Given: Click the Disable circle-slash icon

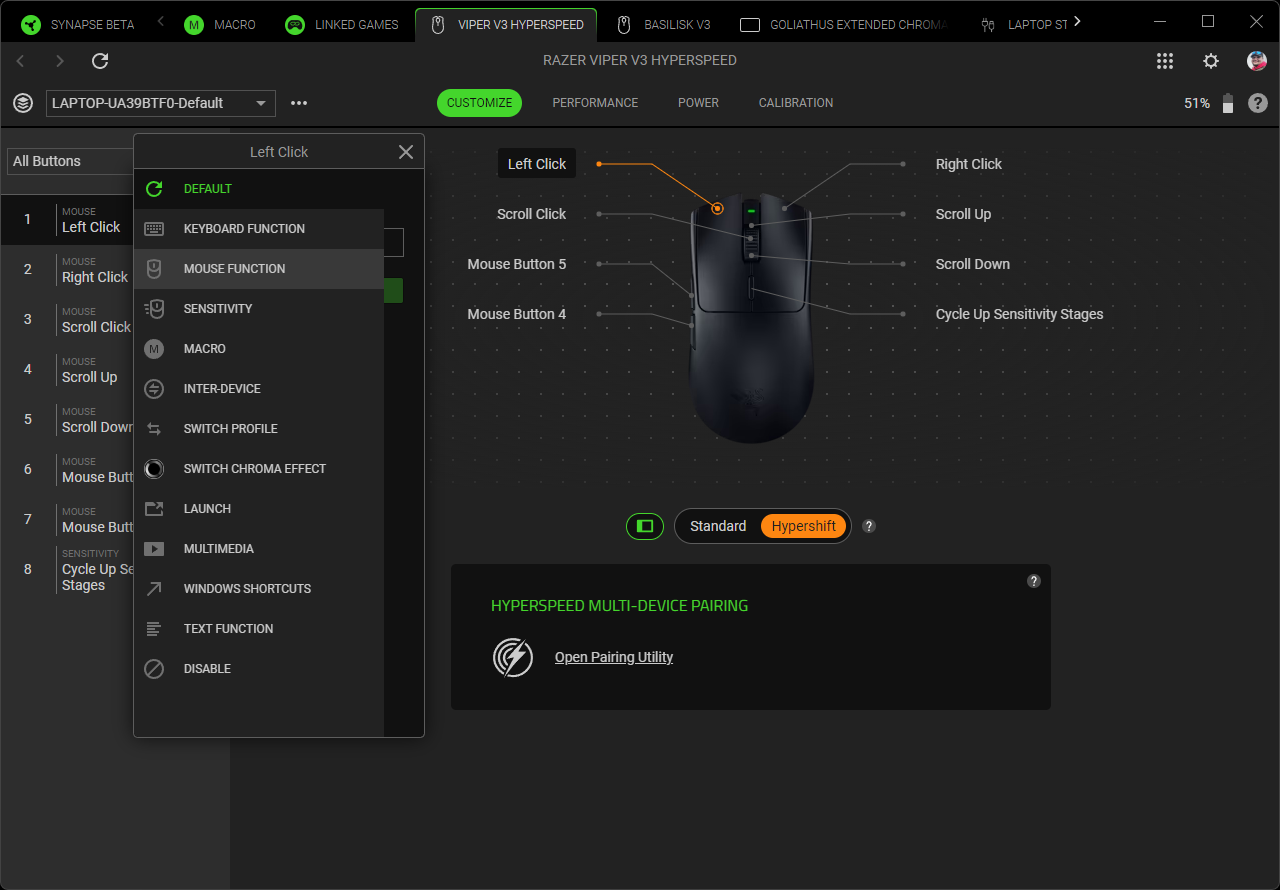Looking at the screenshot, I should (x=154, y=669).
